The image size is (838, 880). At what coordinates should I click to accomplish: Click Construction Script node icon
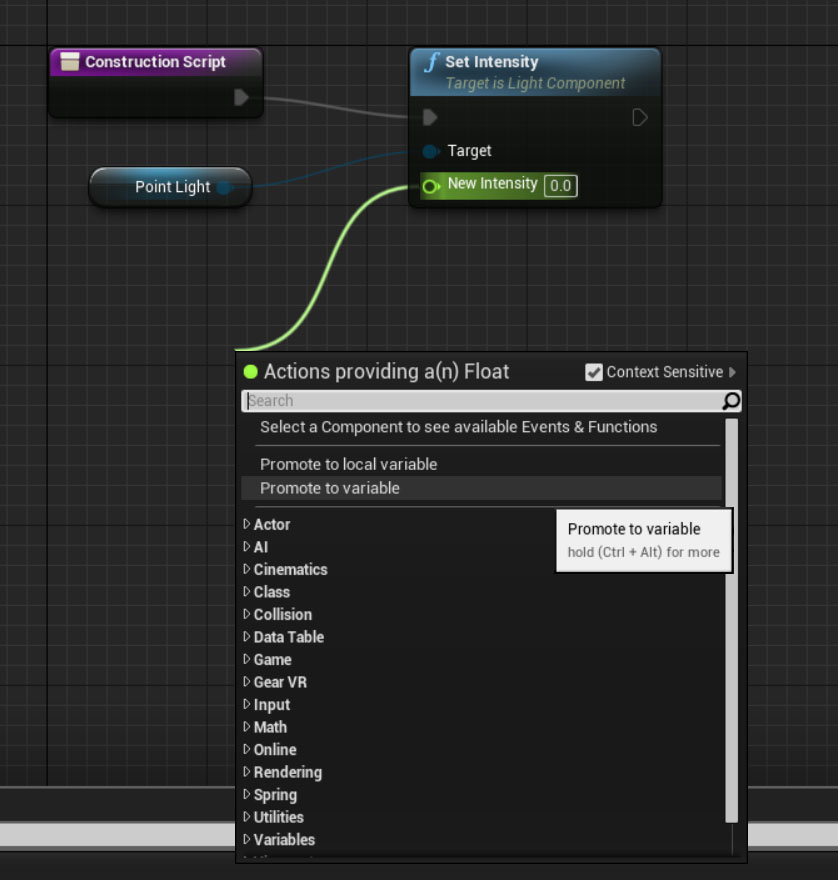(x=70, y=62)
